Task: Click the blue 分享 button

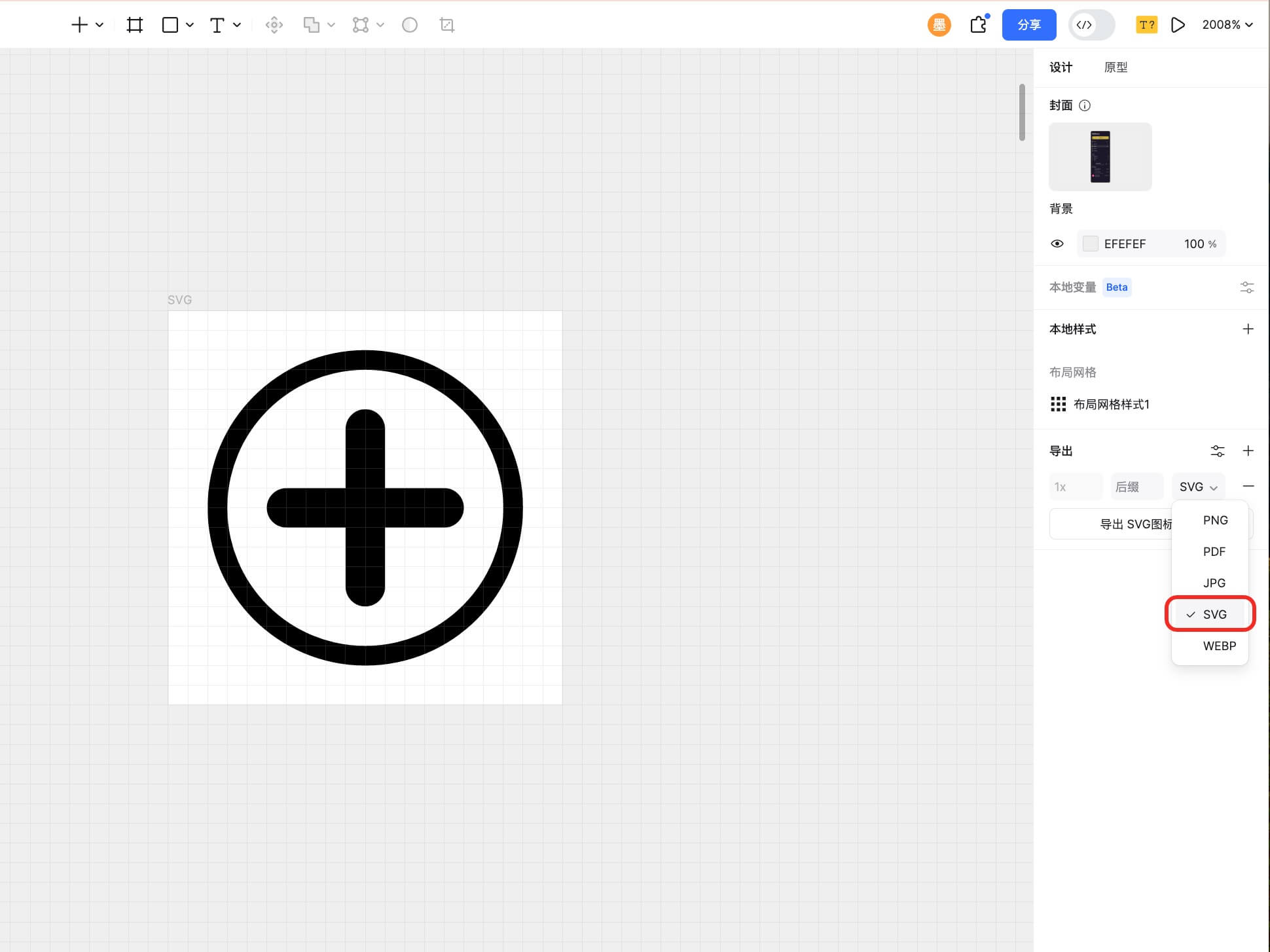Action: [x=1028, y=25]
